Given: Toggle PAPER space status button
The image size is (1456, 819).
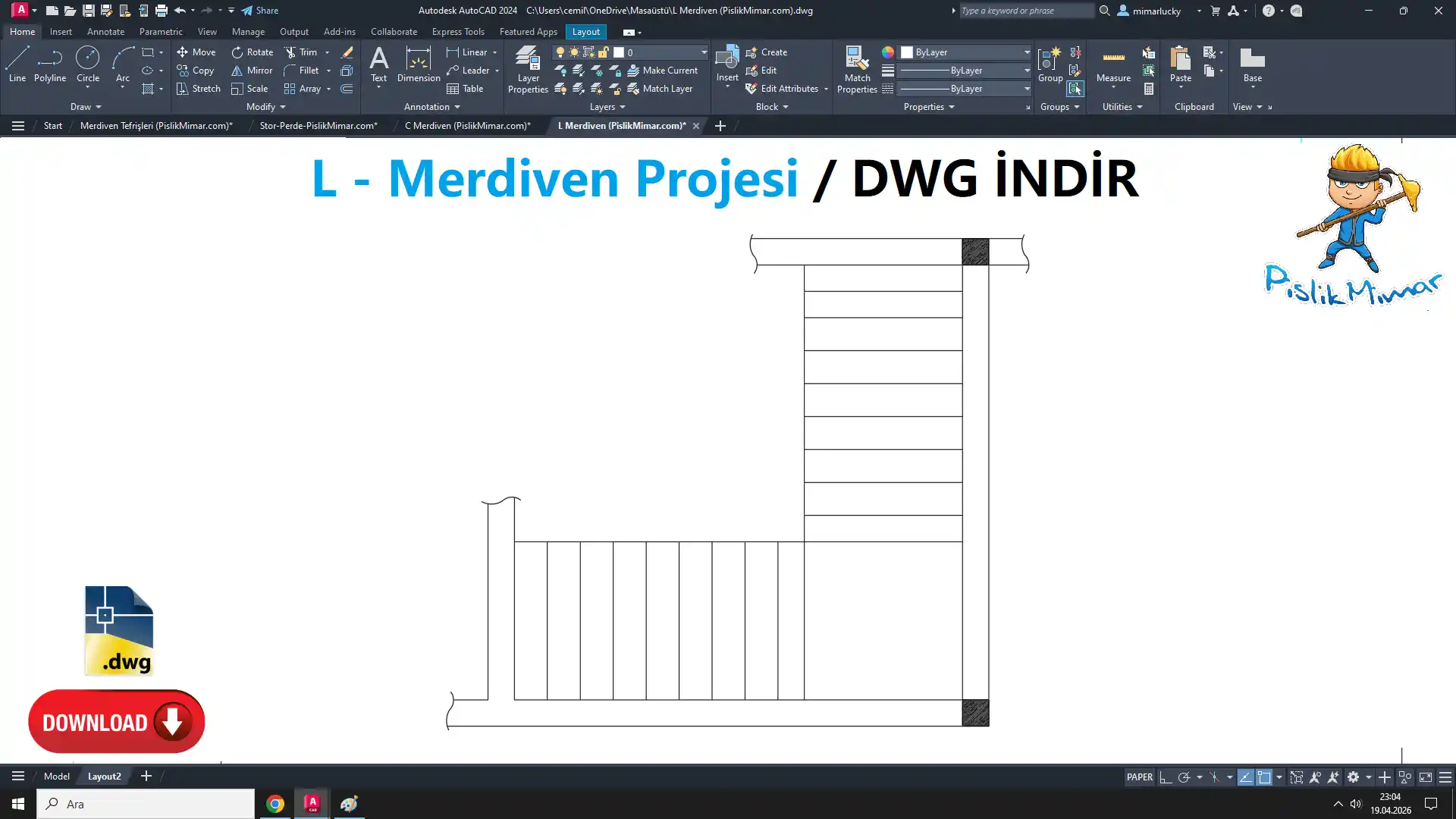Looking at the screenshot, I should 1139,777.
